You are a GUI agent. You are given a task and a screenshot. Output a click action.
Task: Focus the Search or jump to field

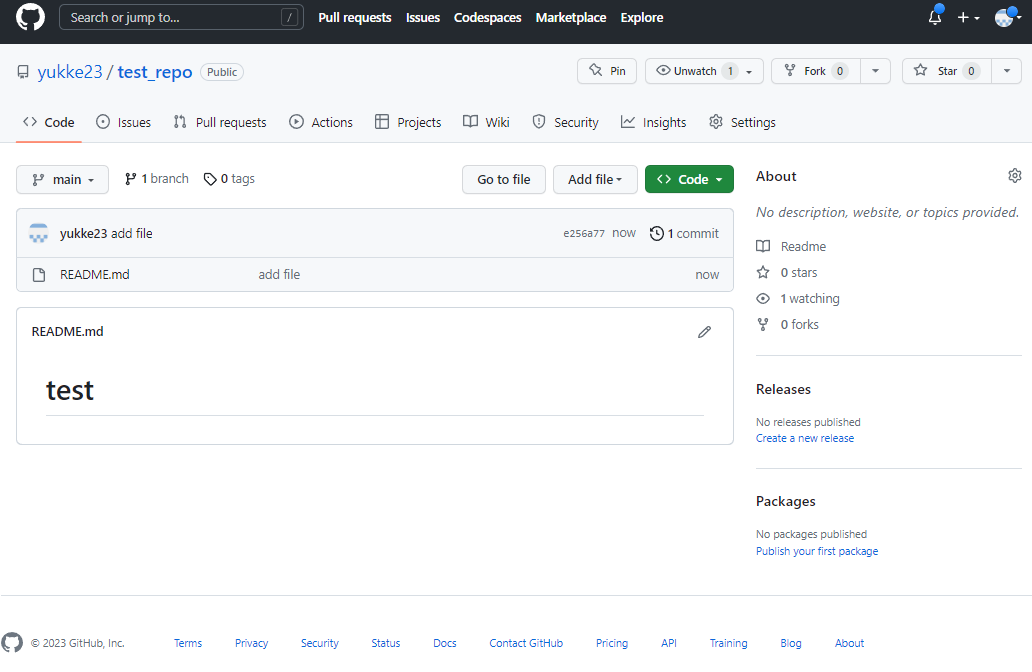(181, 17)
